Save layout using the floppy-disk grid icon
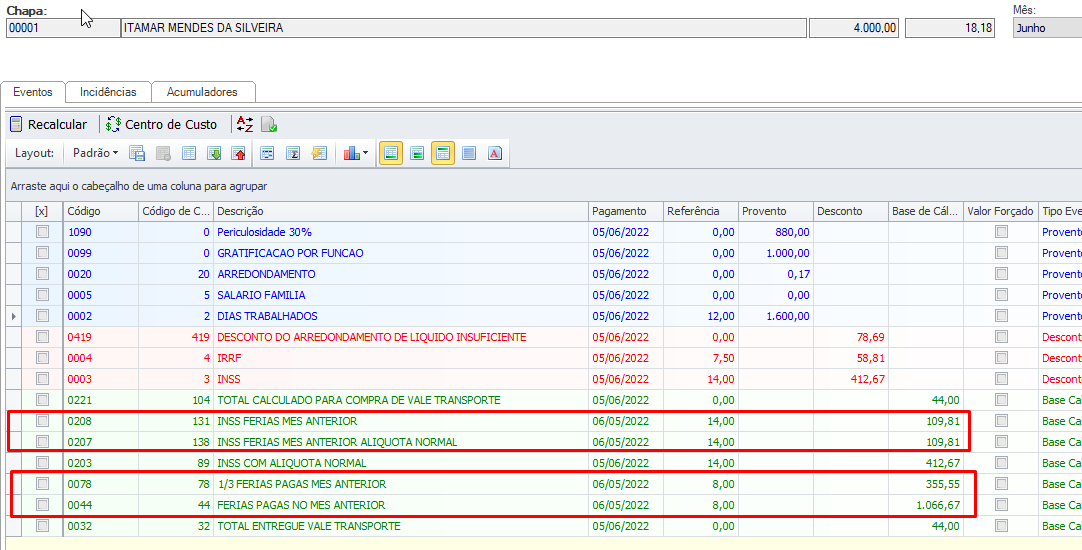Viewport: 1082px width, 550px height. (x=137, y=153)
